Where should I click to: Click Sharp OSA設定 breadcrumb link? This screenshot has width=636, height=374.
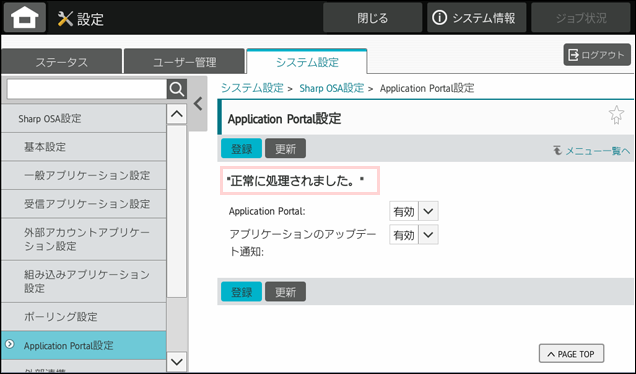click(x=331, y=88)
